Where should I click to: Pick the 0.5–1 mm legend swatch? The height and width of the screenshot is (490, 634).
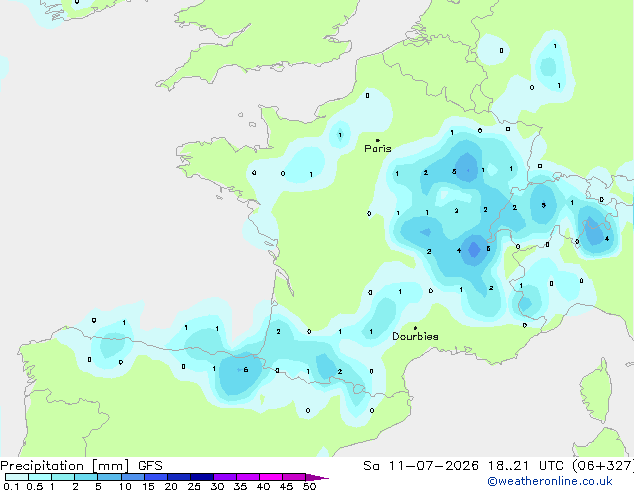(x=40, y=477)
